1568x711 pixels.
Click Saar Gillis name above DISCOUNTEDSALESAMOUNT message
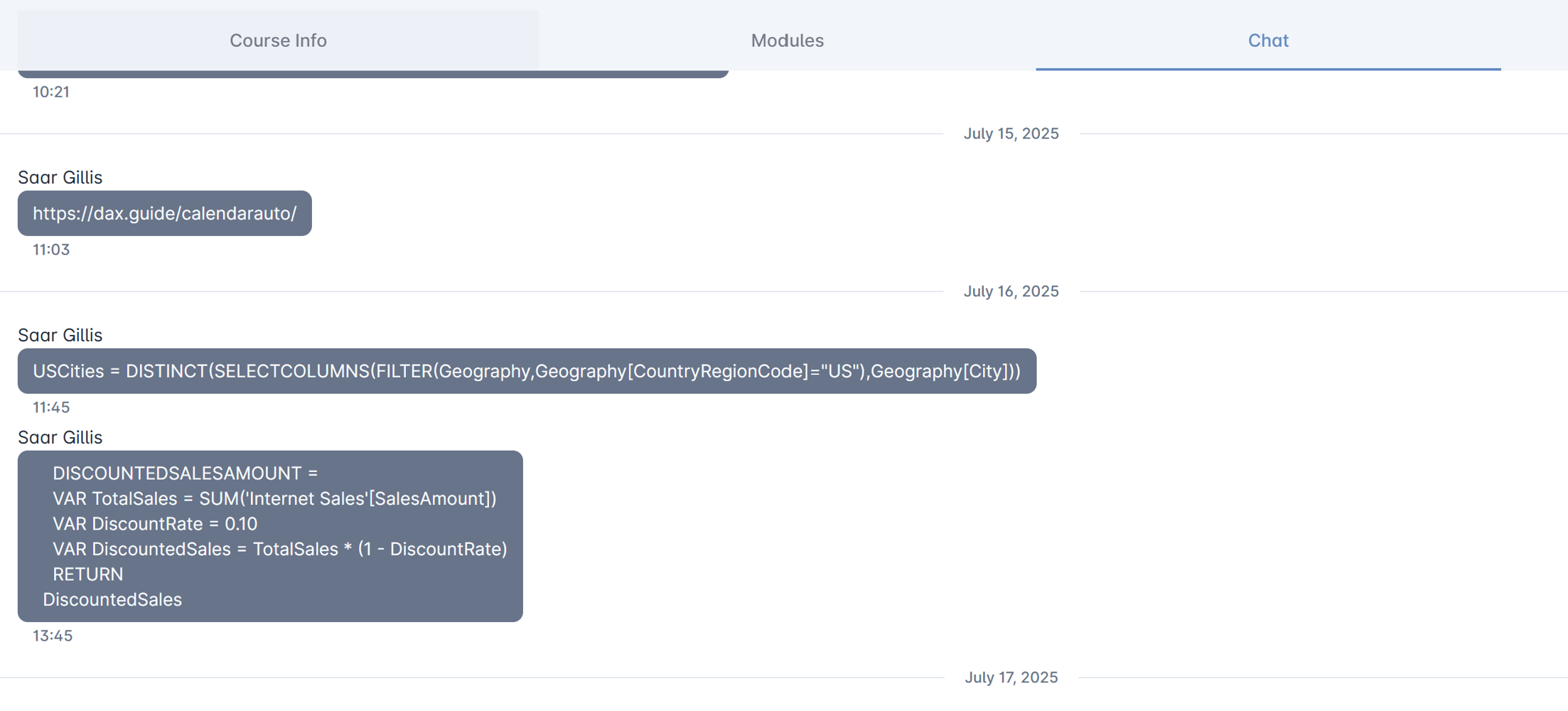60,437
